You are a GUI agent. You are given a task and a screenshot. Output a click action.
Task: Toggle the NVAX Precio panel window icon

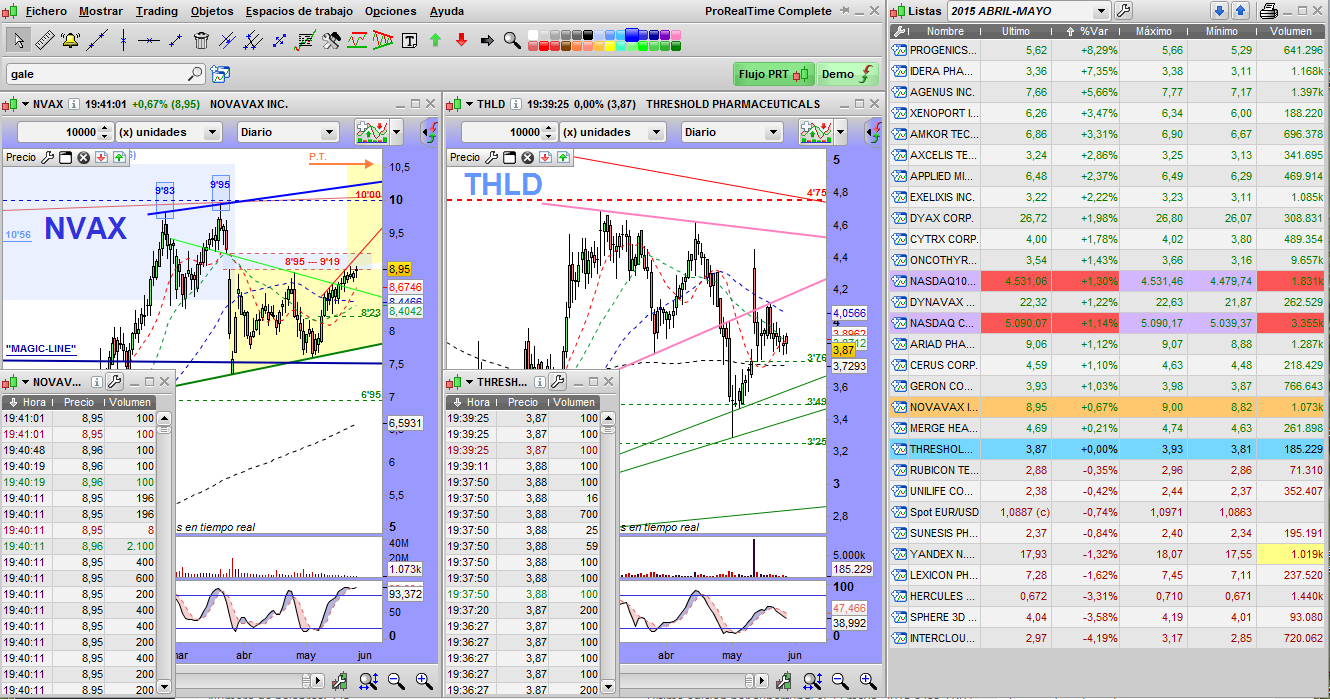pyautogui.click(x=65, y=157)
